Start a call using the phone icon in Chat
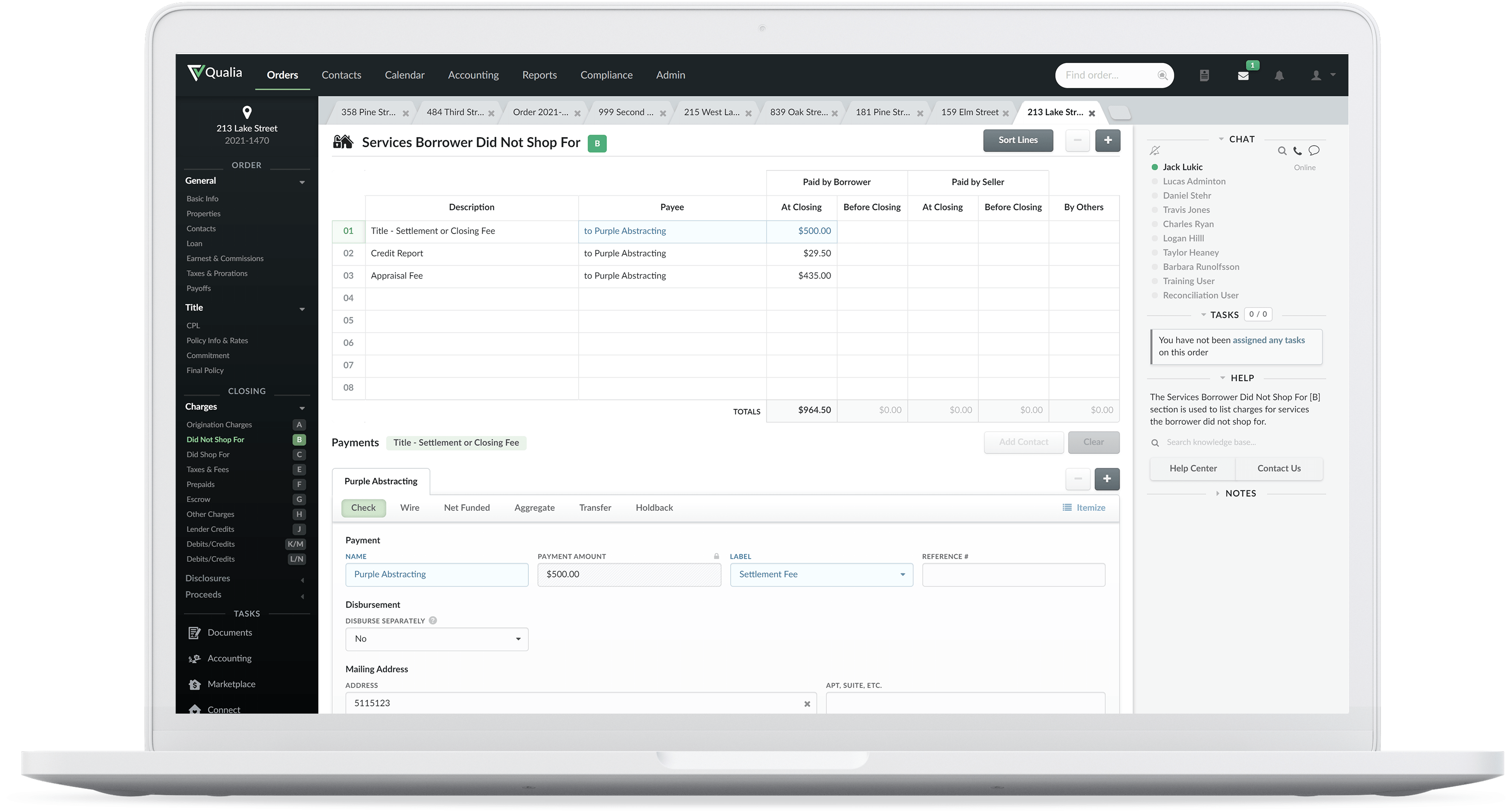This screenshot has width=1509, height=812. pos(1299,151)
